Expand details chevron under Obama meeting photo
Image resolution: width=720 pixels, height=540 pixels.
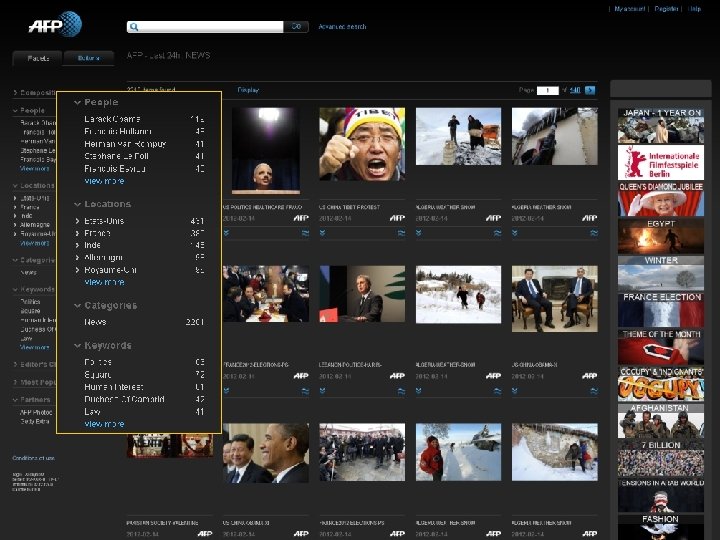coord(515,391)
